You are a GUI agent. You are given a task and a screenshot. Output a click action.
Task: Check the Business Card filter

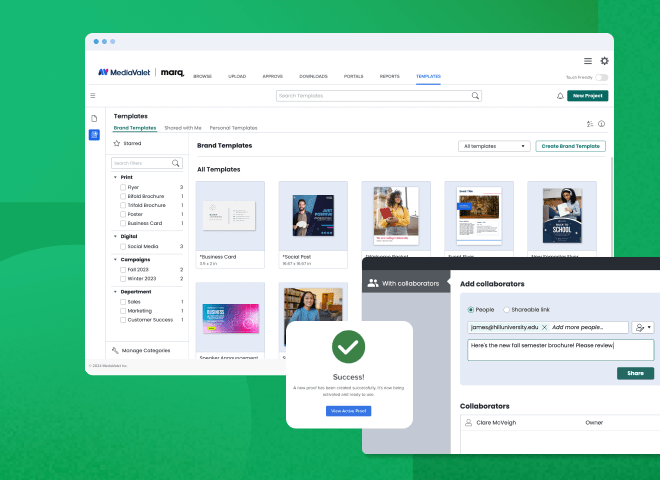(x=123, y=223)
